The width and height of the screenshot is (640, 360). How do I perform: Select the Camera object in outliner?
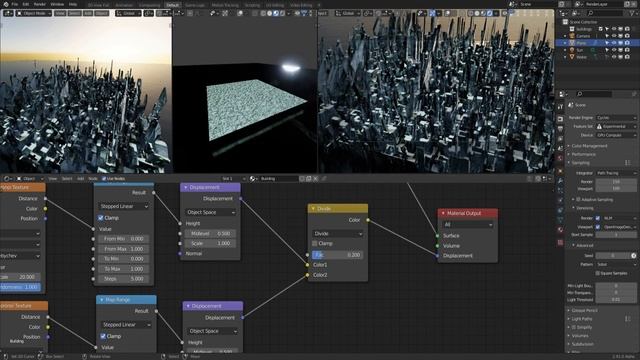[583, 36]
